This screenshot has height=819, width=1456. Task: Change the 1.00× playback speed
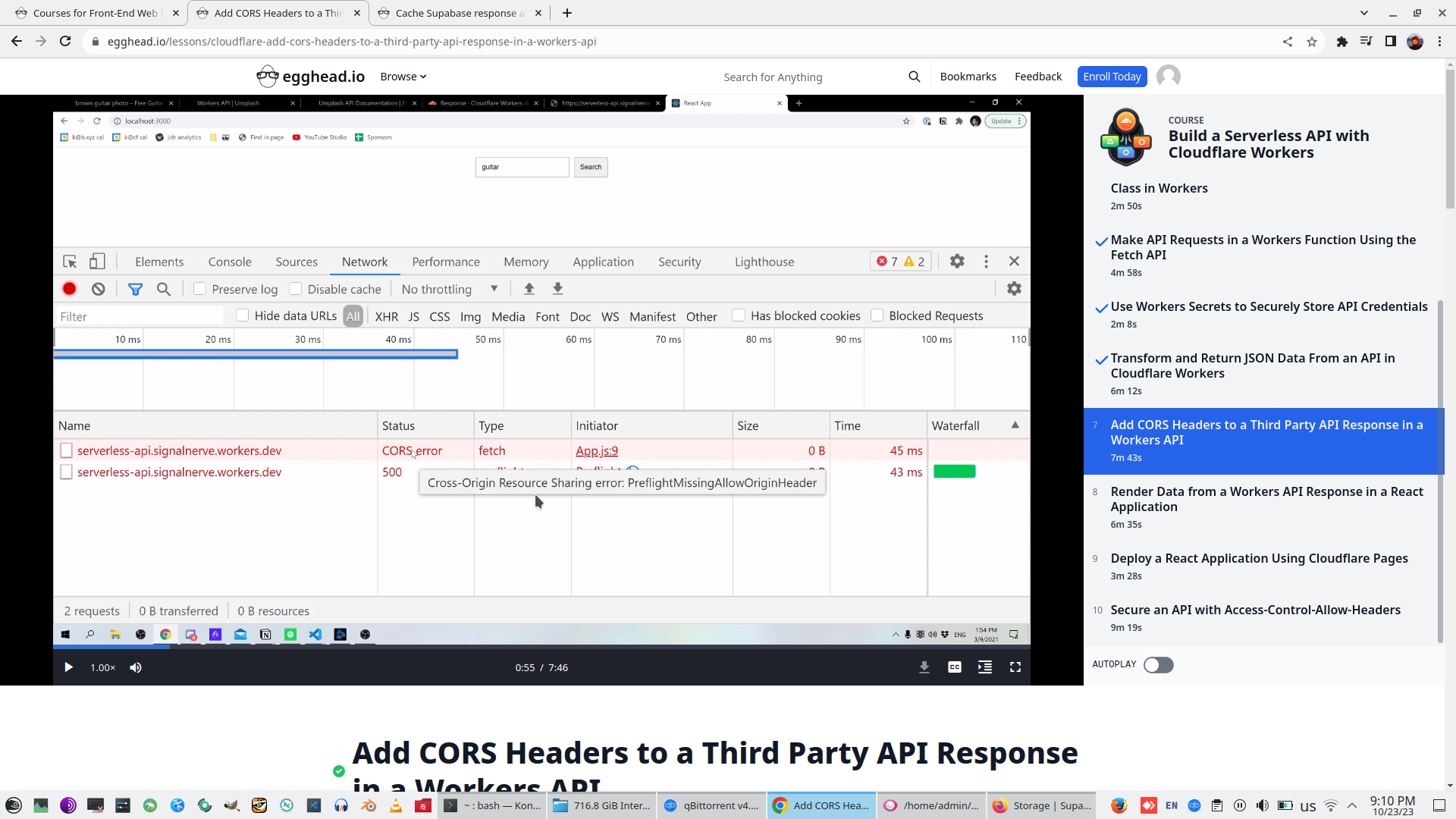click(102, 667)
